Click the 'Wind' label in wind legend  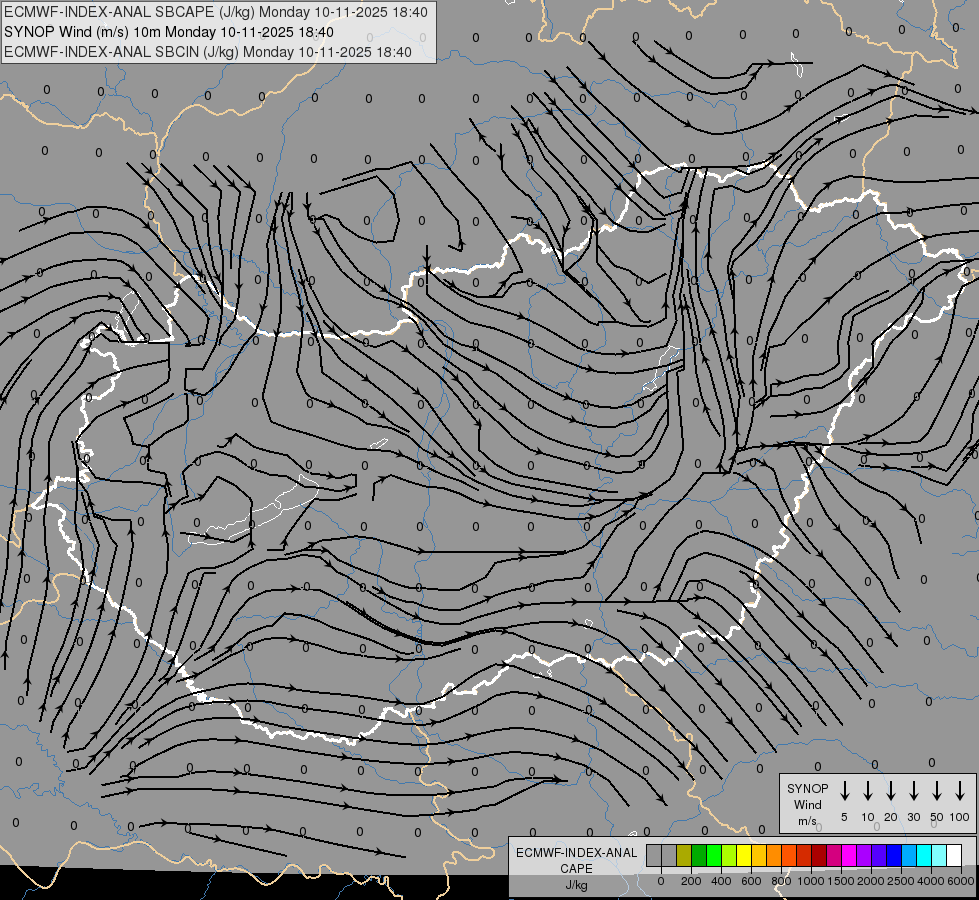click(x=807, y=804)
